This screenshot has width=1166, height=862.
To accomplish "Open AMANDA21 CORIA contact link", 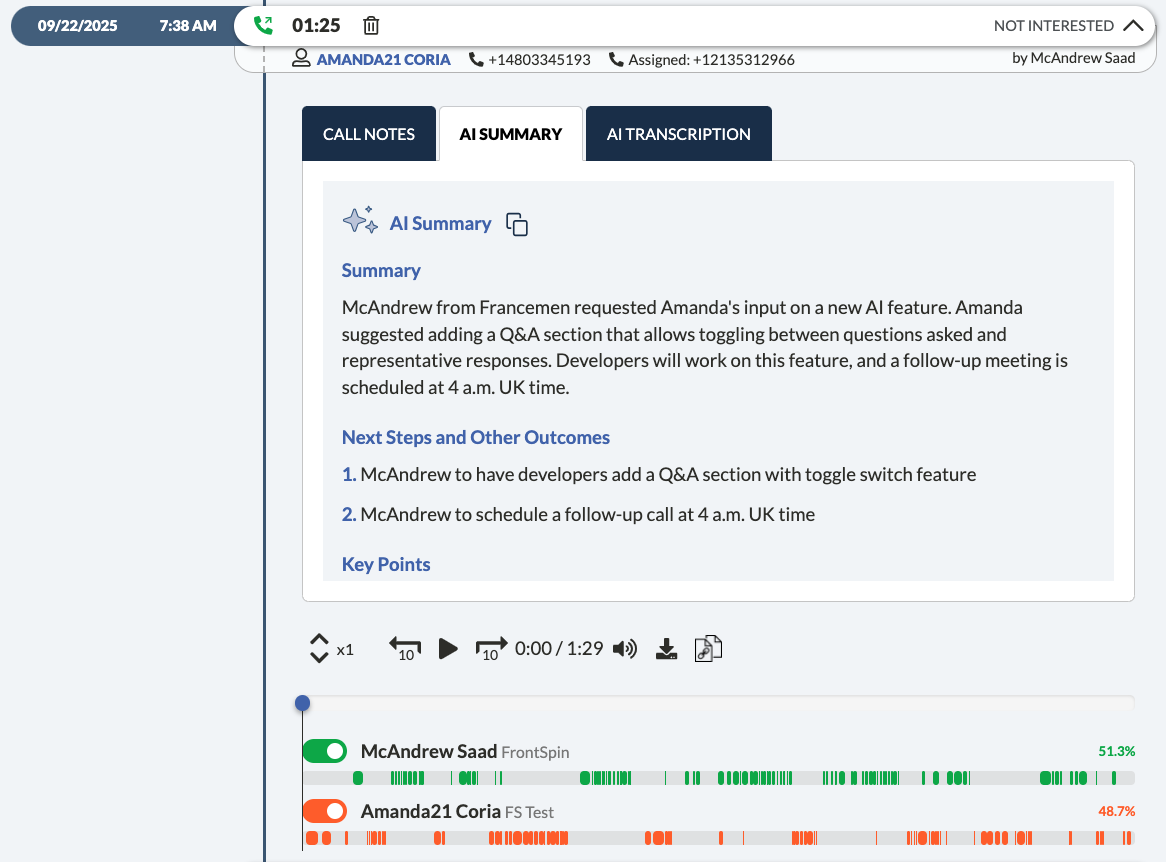I will [x=383, y=59].
